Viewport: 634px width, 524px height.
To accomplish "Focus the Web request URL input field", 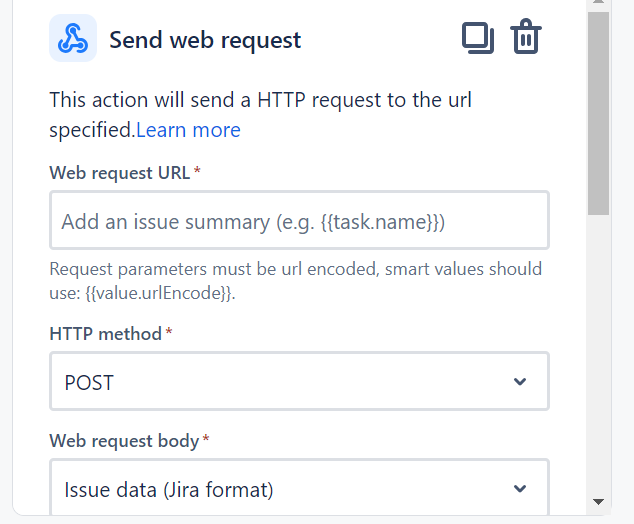I will click(299, 220).
